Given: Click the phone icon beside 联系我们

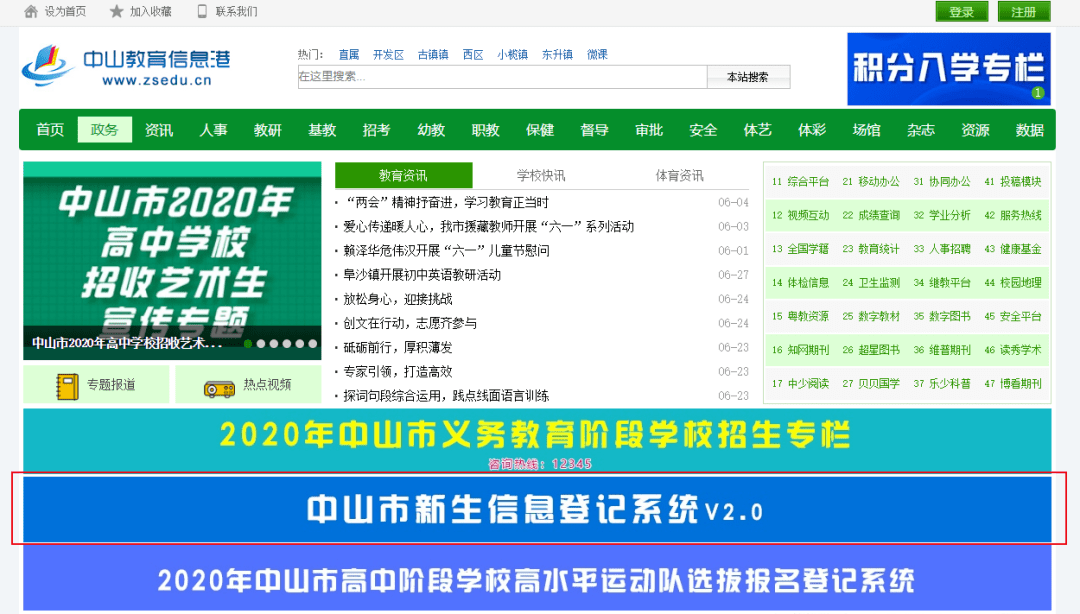Looking at the screenshot, I should tap(203, 12).
